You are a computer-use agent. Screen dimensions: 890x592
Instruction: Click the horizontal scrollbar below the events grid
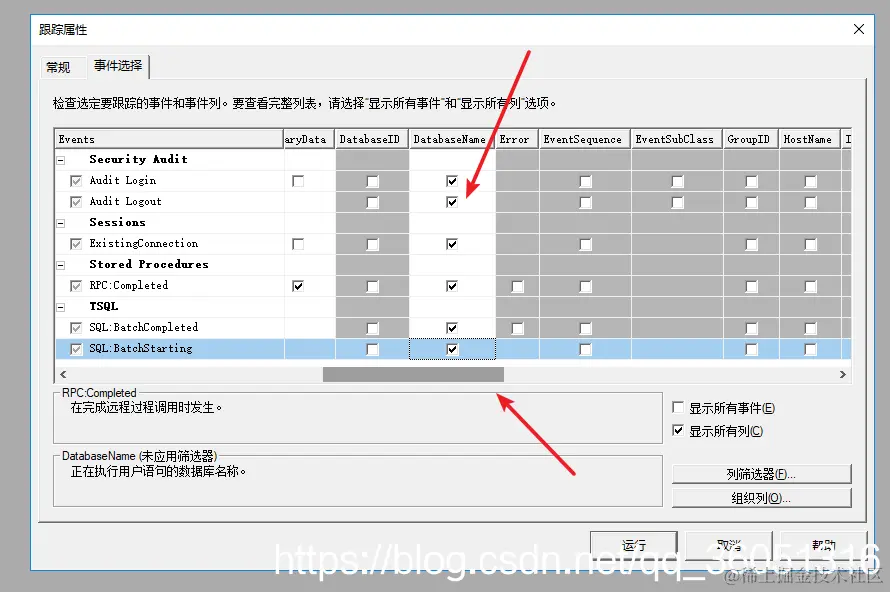(413, 375)
